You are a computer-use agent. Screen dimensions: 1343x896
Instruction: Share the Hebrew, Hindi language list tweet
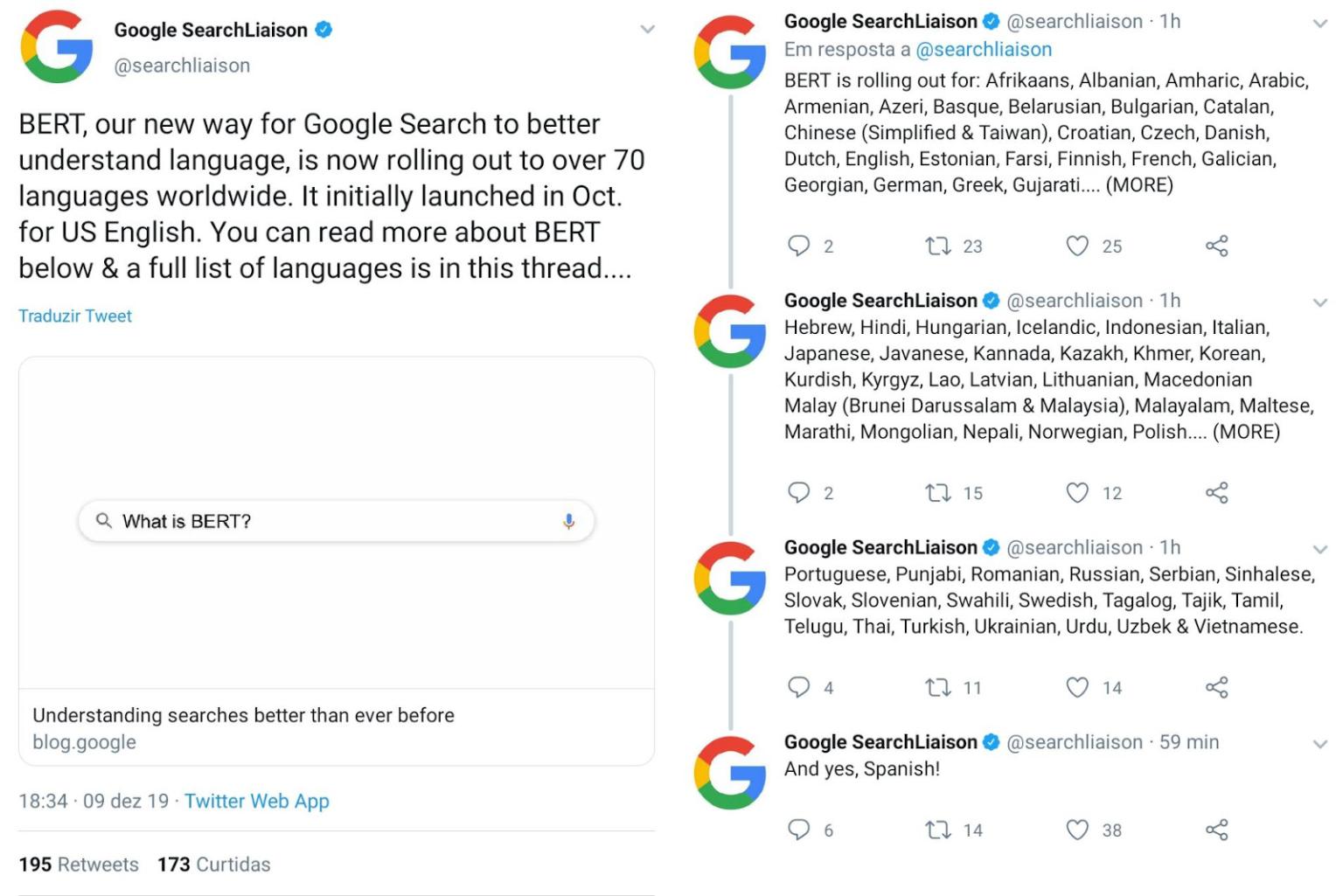(1216, 493)
